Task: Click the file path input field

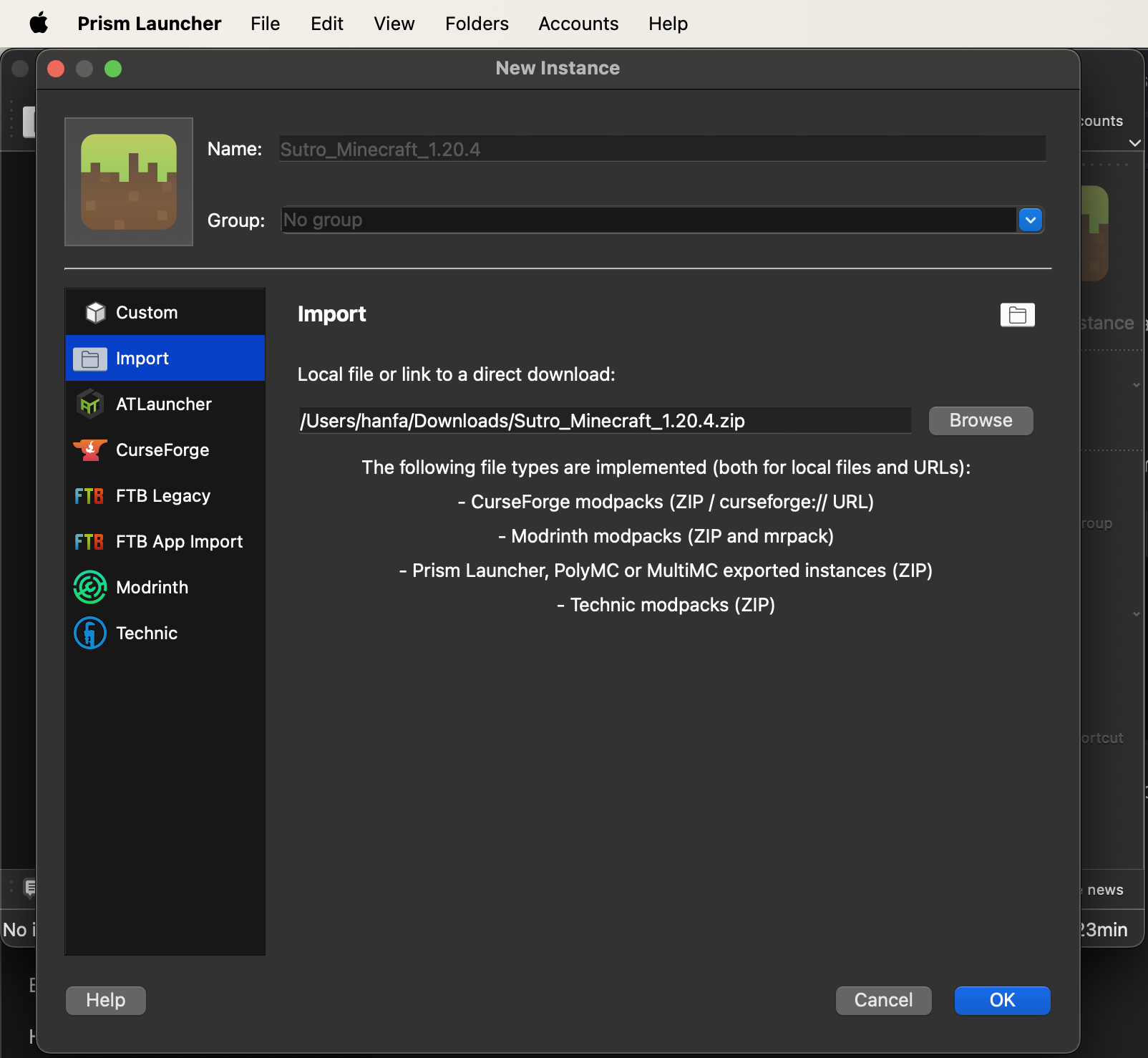Action: pos(605,421)
